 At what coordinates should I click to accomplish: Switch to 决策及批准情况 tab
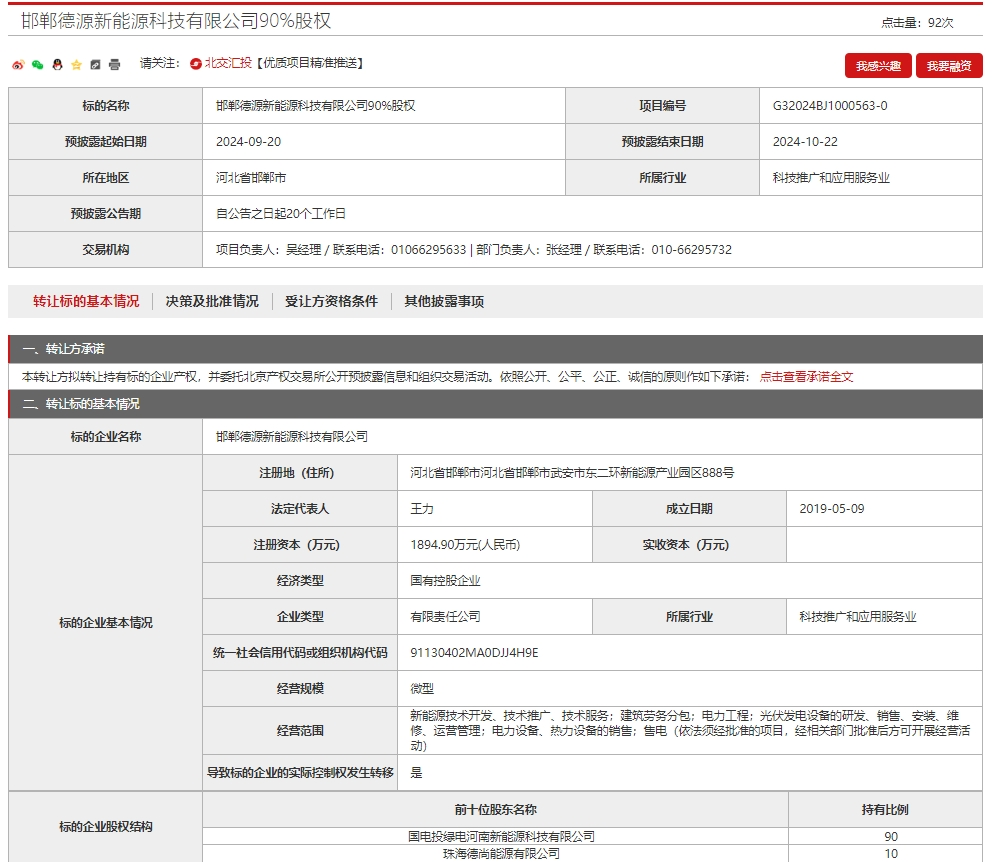point(212,301)
